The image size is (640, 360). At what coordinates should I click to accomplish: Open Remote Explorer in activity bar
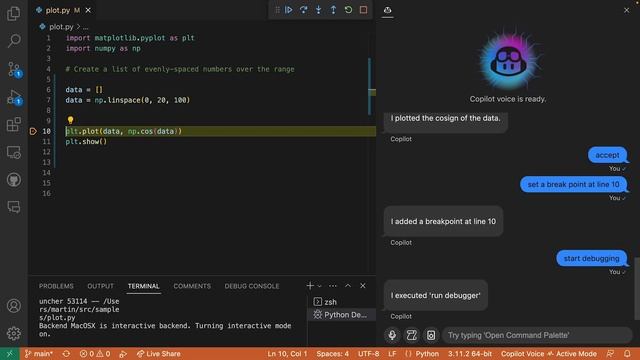click(x=13, y=152)
